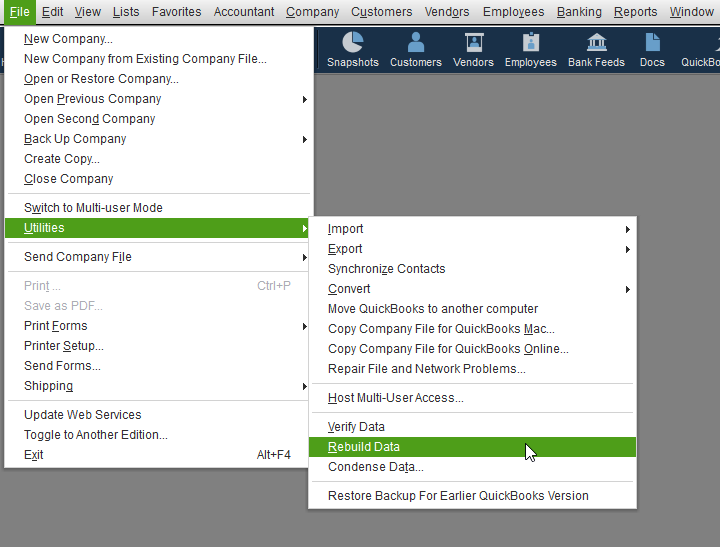Choose Toggle to Another Edition...
This screenshot has height=547, width=720.
point(158,434)
